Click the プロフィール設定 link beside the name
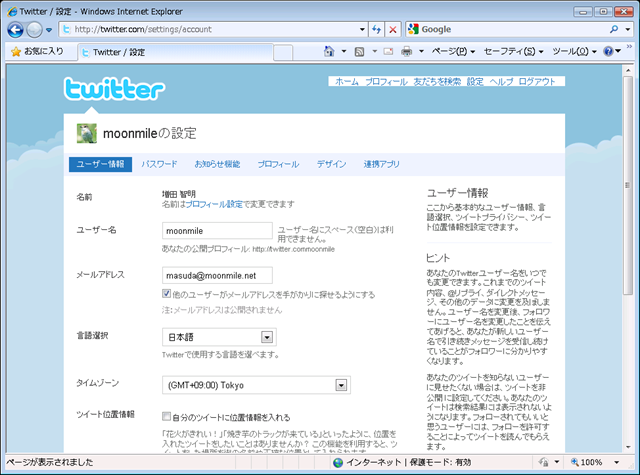The image size is (640, 475). pyautogui.click(x=213, y=204)
